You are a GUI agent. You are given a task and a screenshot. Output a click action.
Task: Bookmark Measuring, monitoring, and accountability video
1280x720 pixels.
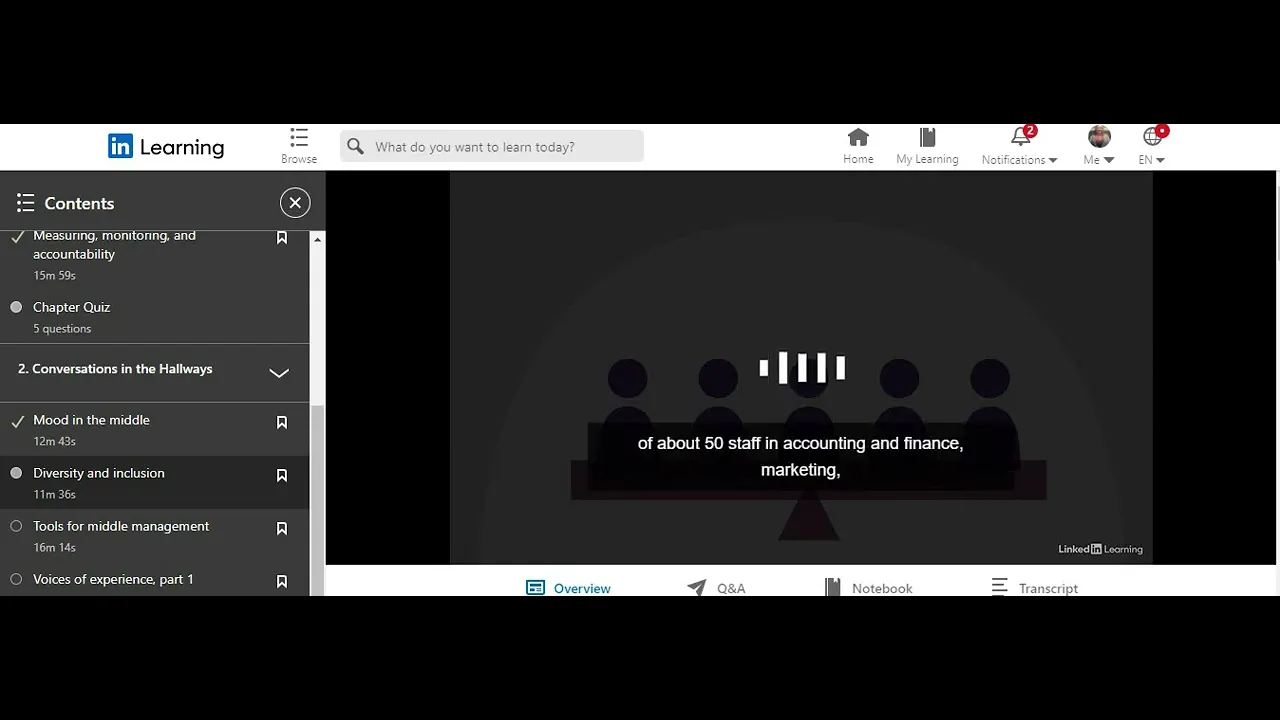click(282, 238)
